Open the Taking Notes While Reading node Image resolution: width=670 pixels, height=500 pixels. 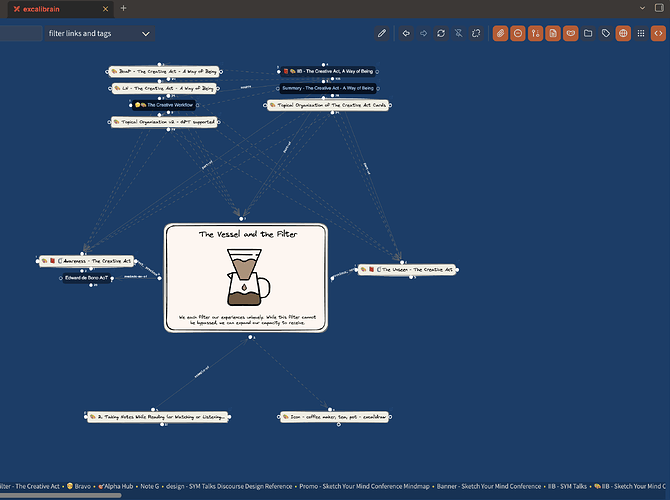[158, 417]
